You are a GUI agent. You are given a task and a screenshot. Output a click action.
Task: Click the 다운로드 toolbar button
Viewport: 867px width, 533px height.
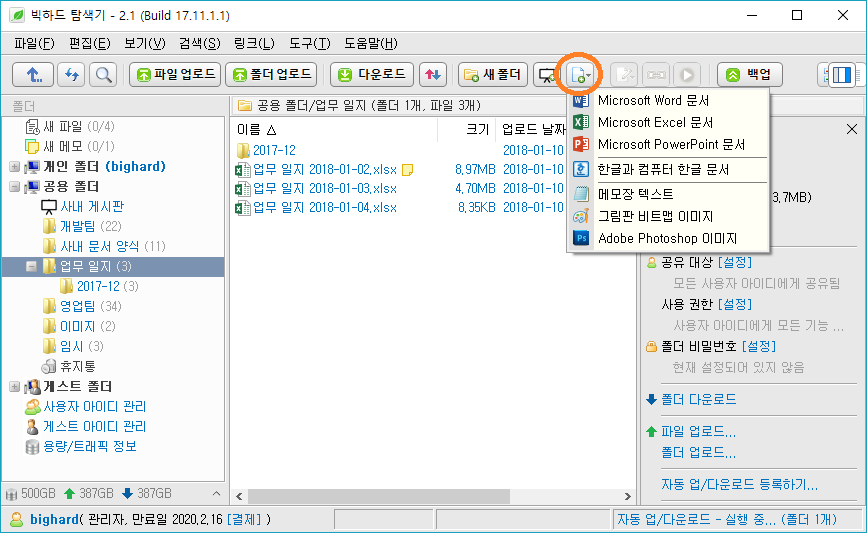372,75
